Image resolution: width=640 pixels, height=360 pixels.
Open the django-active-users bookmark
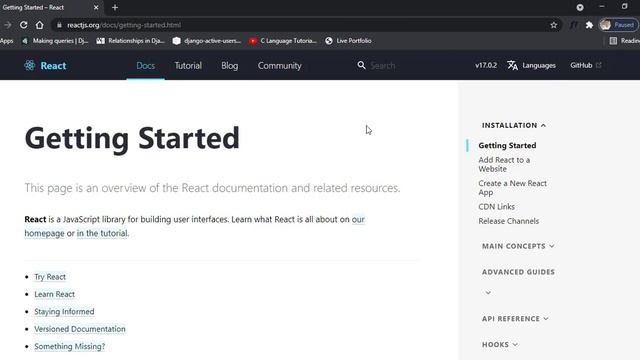coord(207,41)
